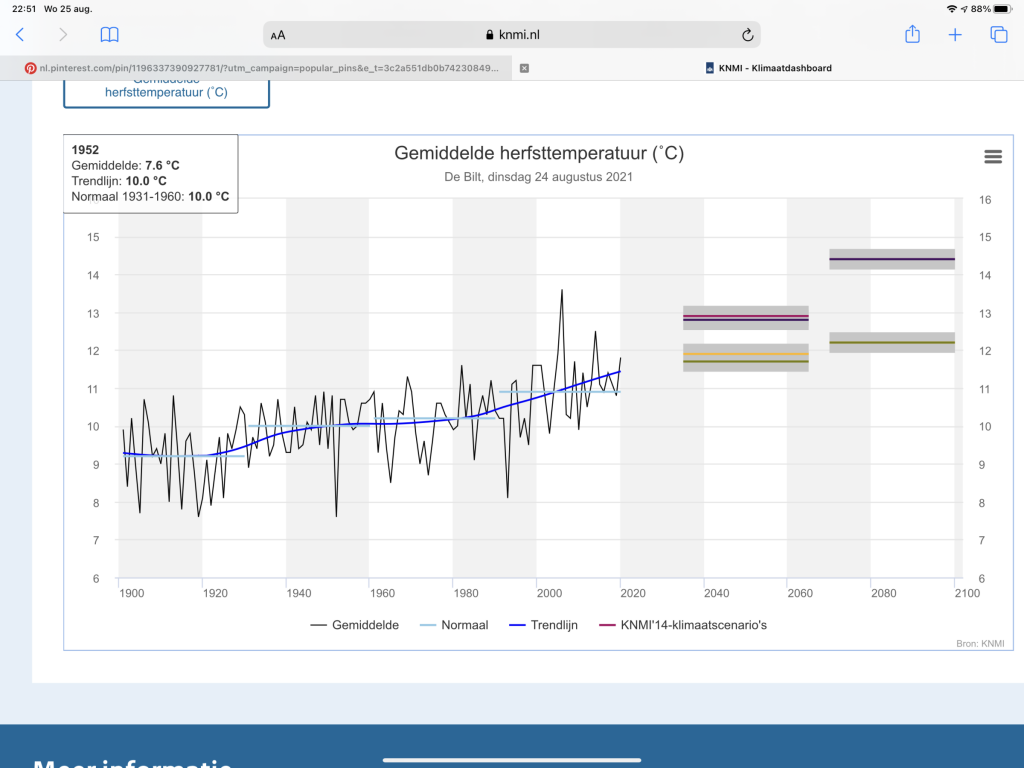Close the Pinterest tab
The height and width of the screenshot is (768, 1024).
524,68
